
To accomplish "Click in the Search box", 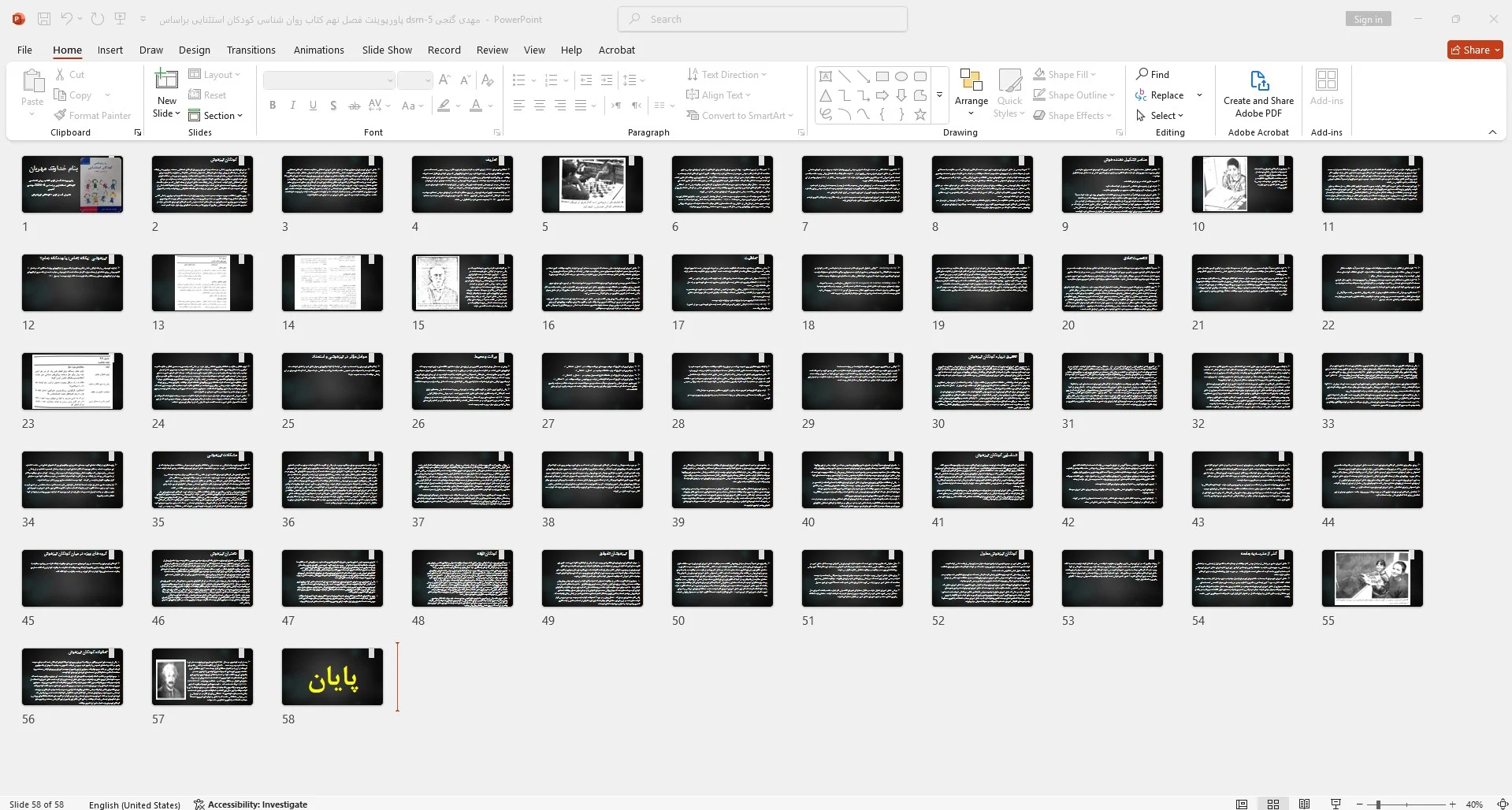I will (x=763, y=19).
